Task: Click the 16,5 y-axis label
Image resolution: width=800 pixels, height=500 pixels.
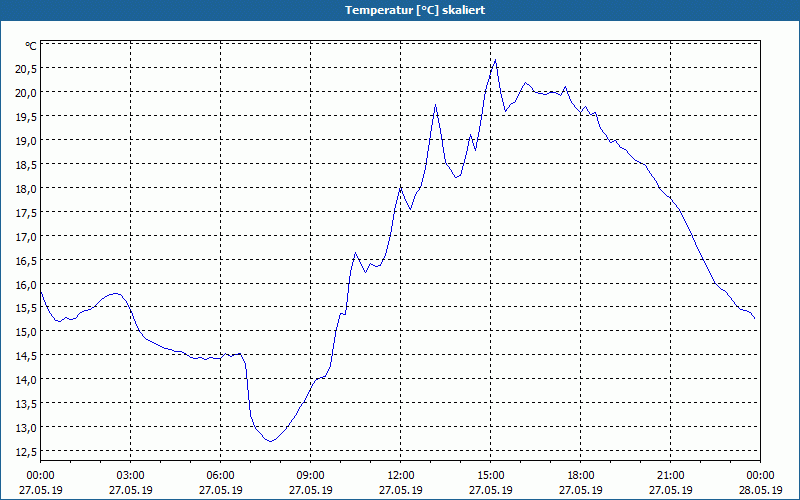Action: pos(26,262)
